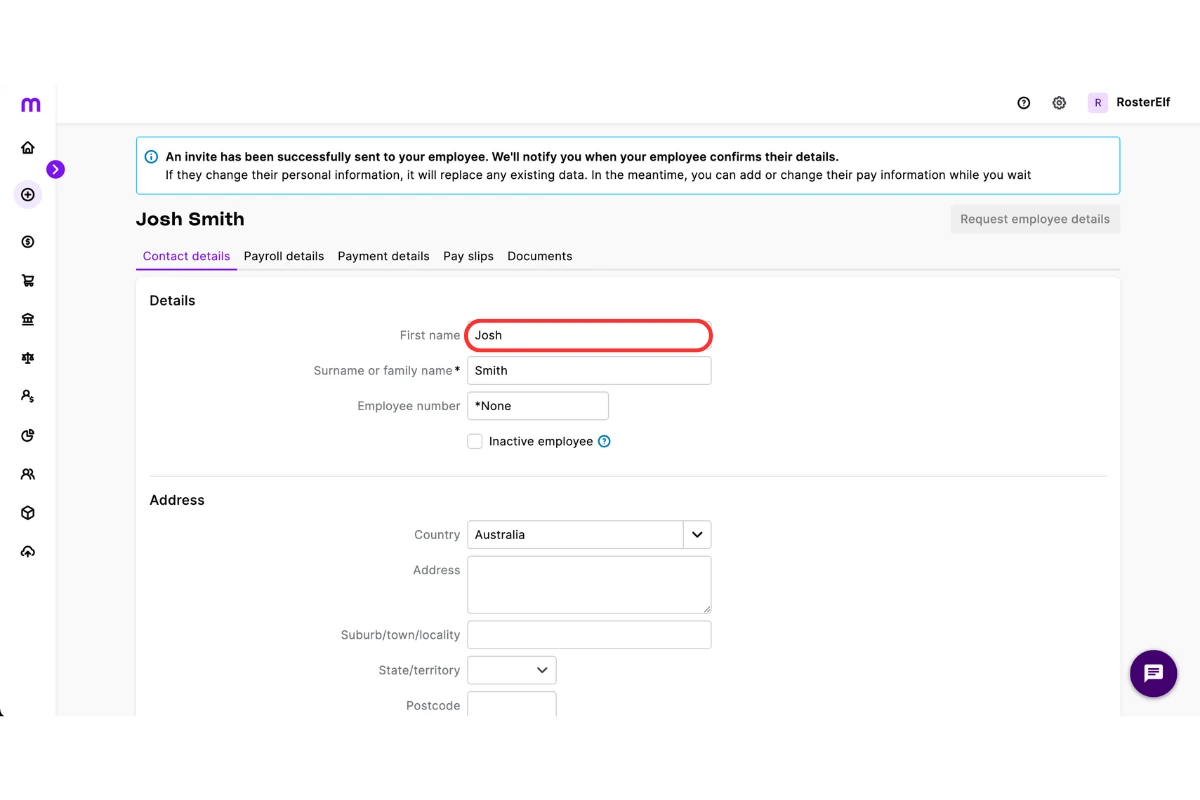This screenshot has height=800, width=1200.
Task: Click the Postcode field
Action: [x=512, y=704]
